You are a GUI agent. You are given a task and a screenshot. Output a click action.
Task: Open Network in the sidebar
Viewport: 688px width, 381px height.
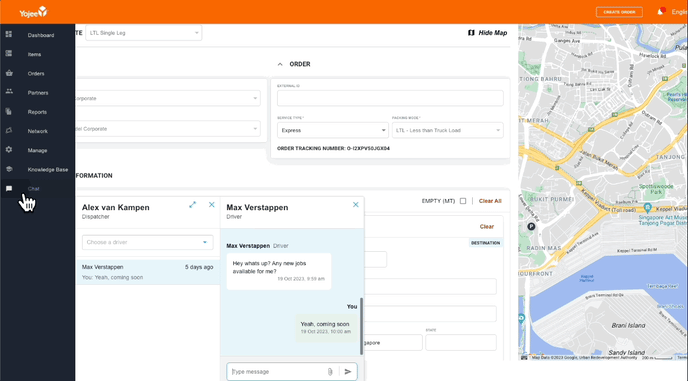point(38,131)
